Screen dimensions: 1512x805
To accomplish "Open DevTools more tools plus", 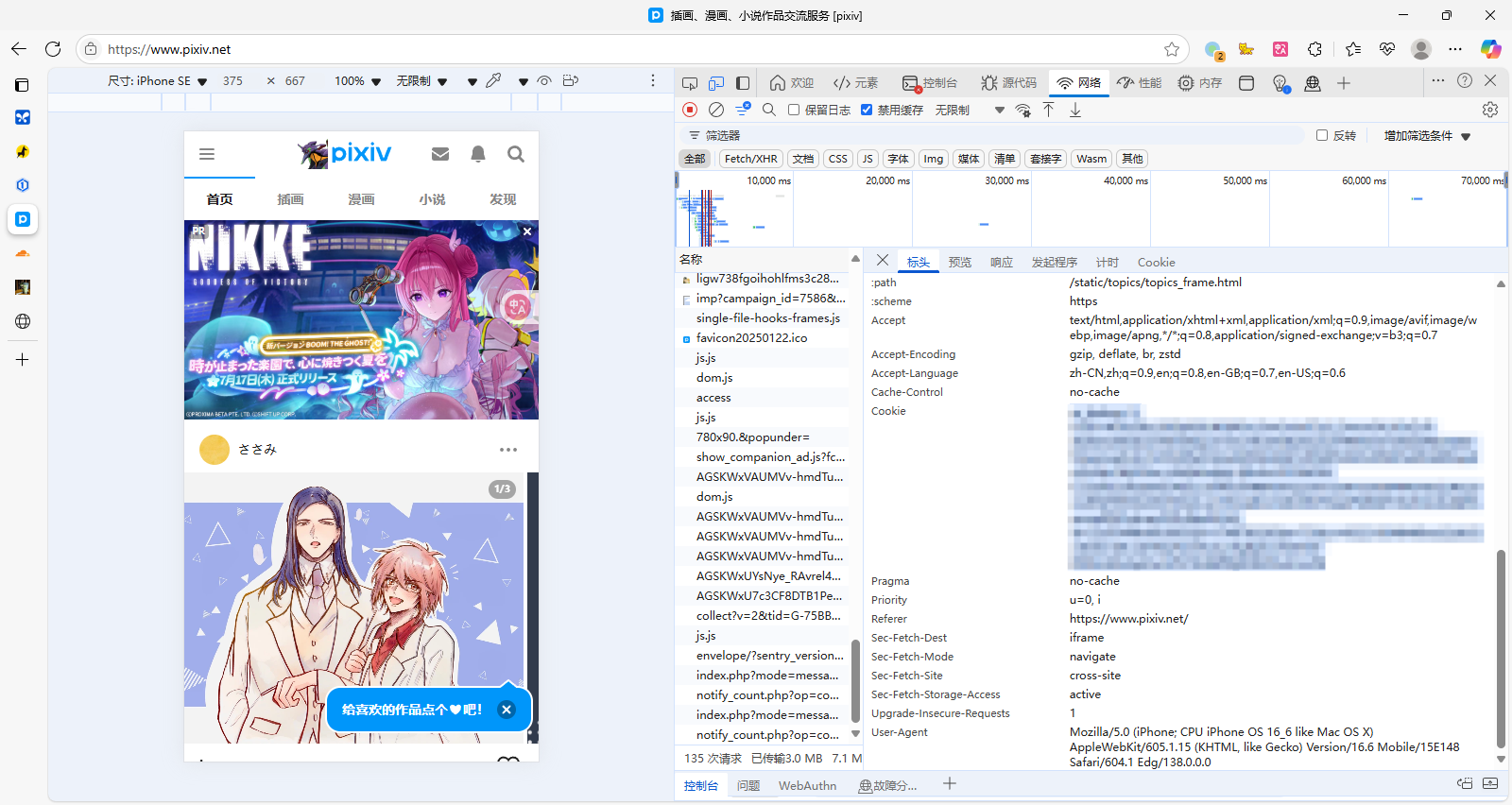I will (x=1344, y=83).
